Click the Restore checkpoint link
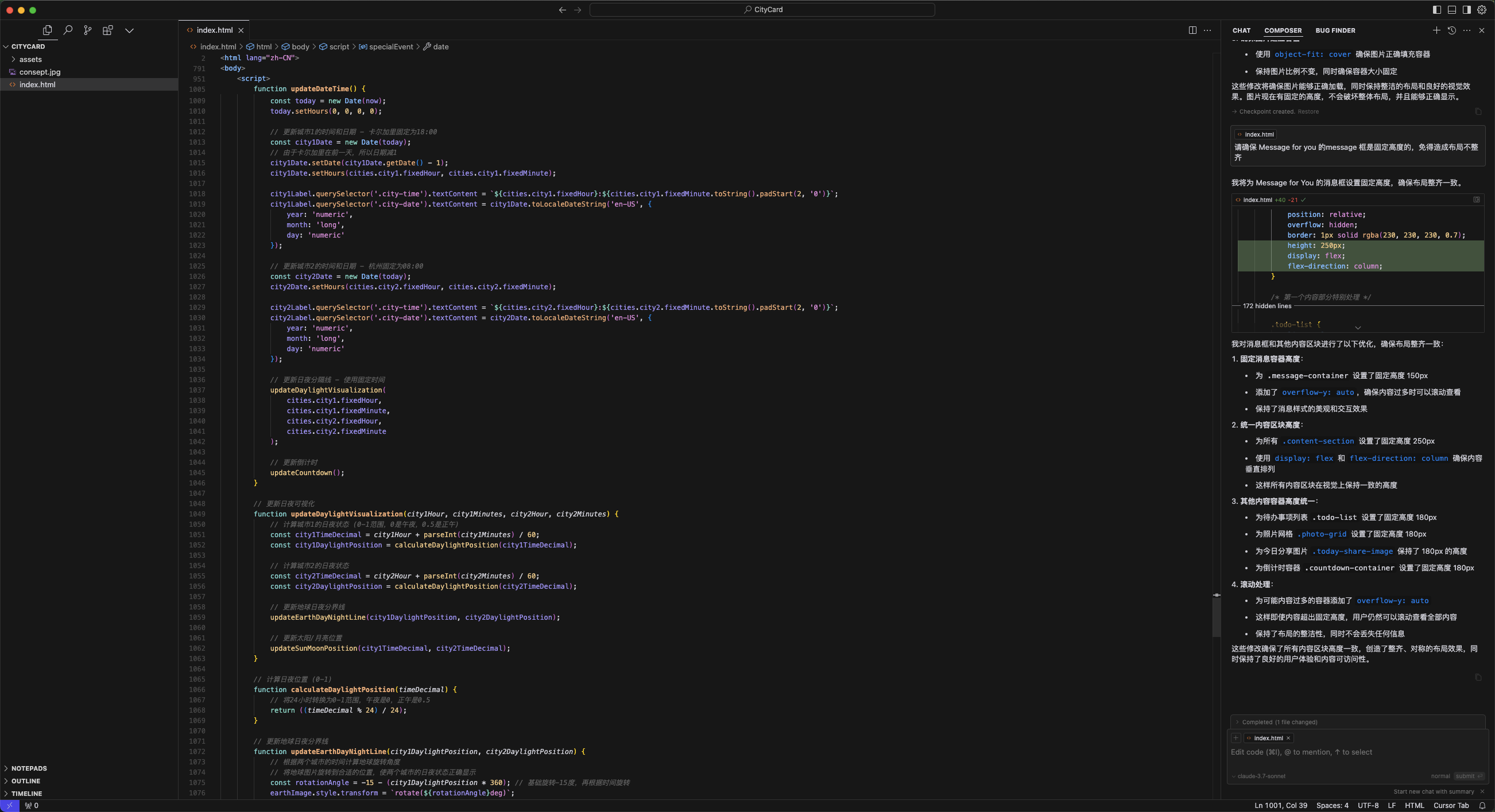Image resolution: width=1495 pixels, height=812 pixels. 1308,111
